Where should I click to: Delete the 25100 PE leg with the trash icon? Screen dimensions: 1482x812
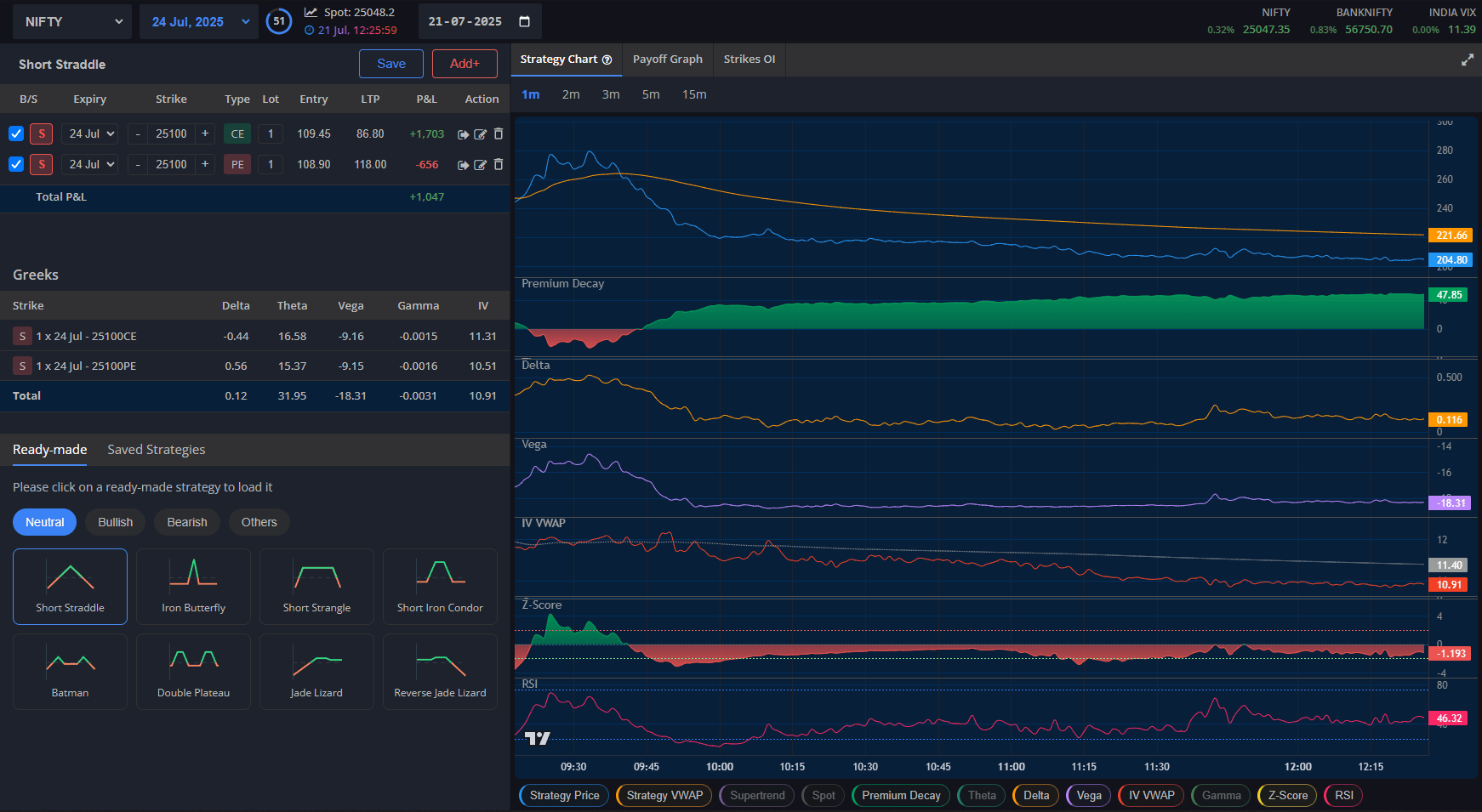tap(499, 164)
